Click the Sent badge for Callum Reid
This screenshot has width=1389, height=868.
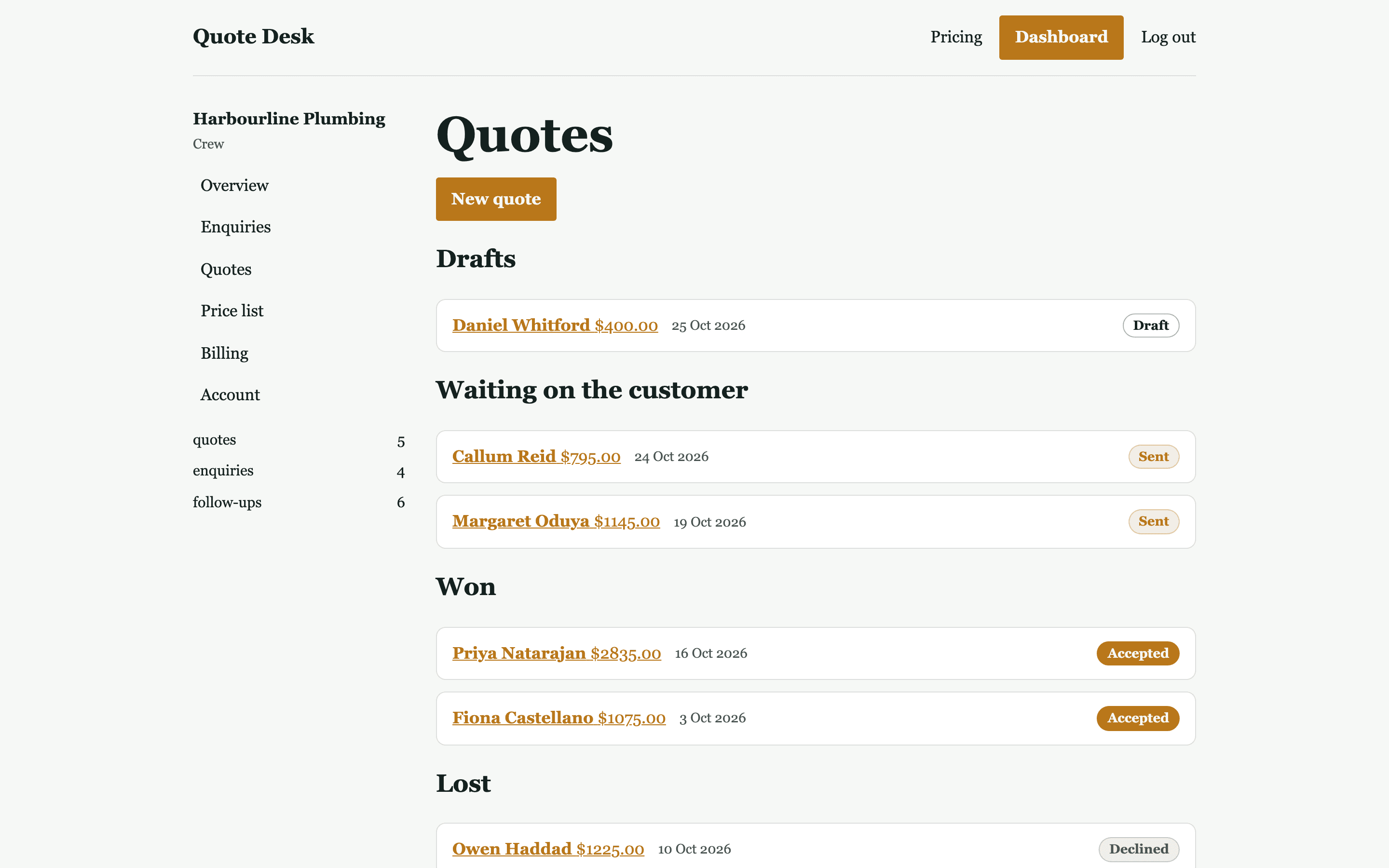pyautogui.click(x=1153, y=456)
